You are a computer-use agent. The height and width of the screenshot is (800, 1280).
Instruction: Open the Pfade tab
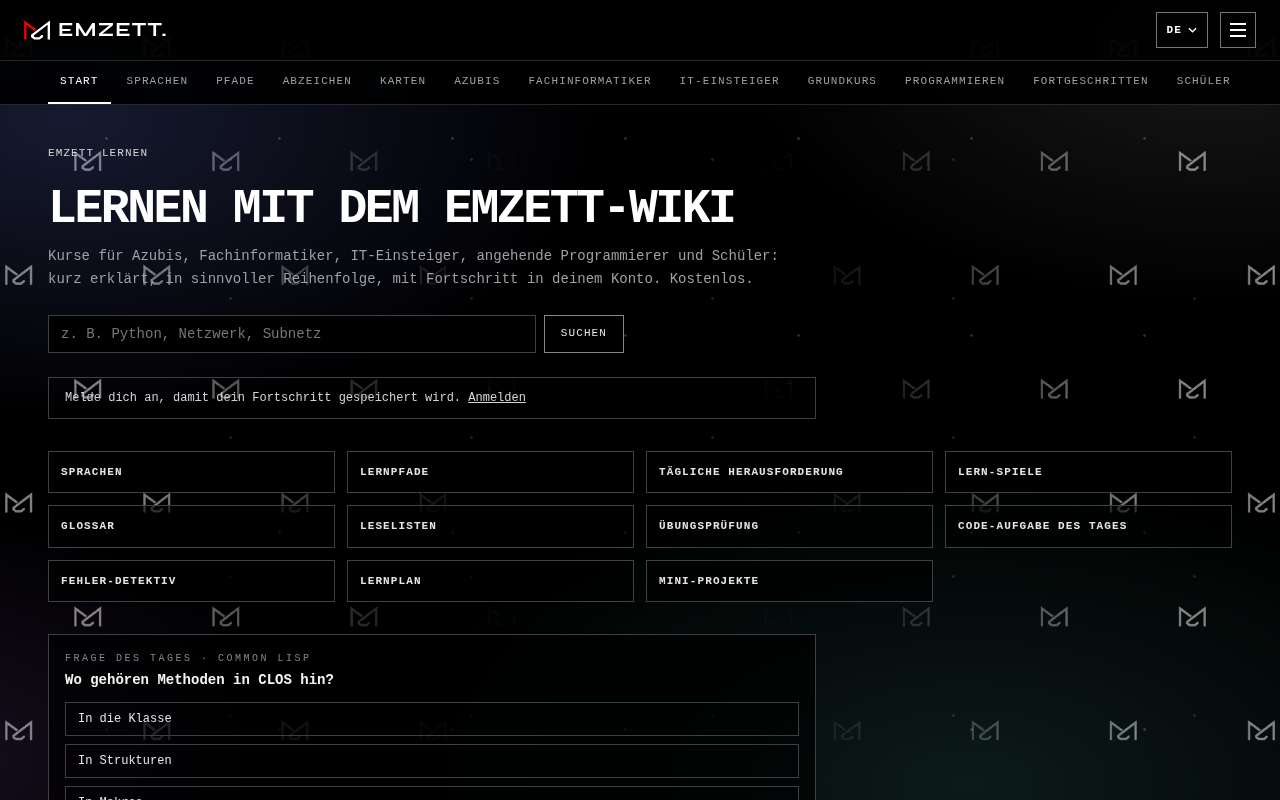(235, 81)
